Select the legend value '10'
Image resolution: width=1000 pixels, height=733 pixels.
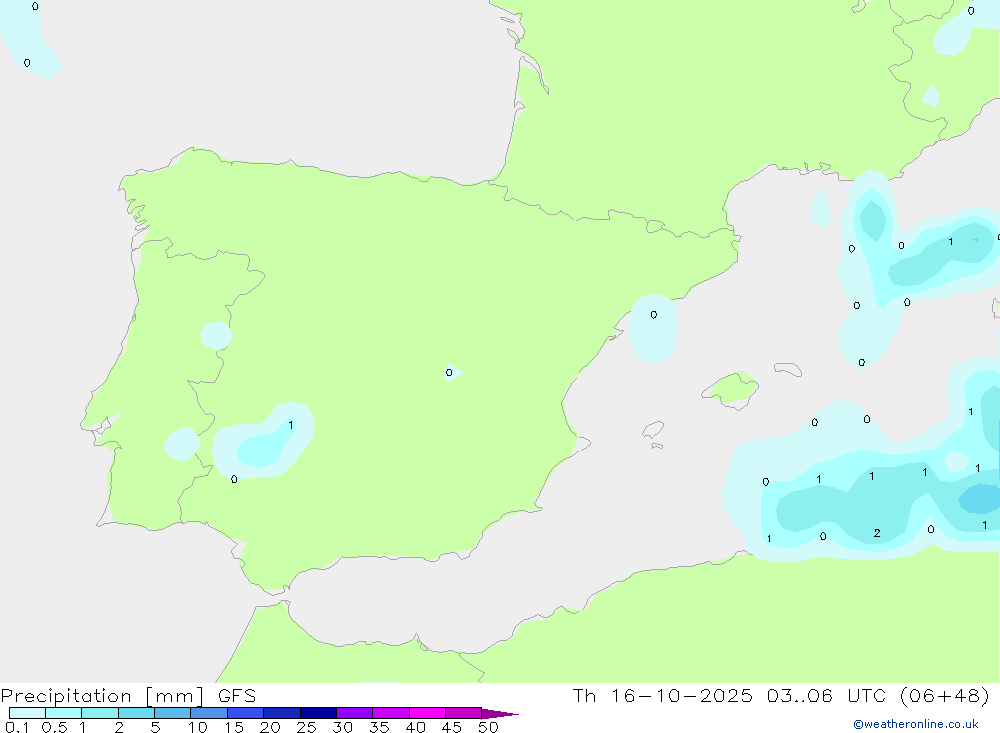[198, 727]
